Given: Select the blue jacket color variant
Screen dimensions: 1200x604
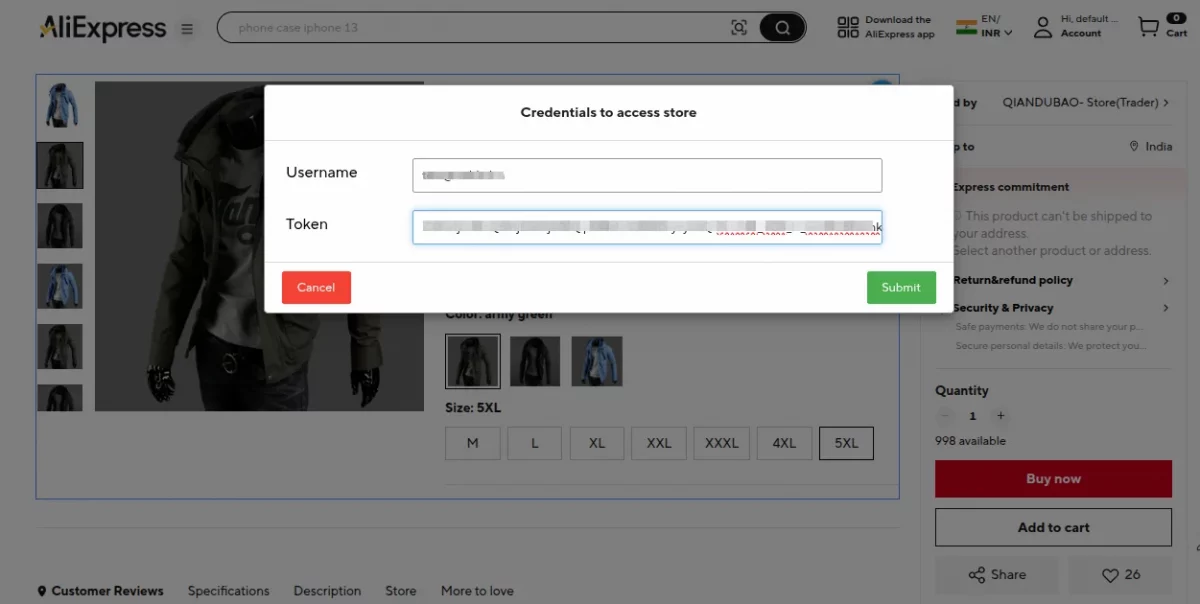Looking at the screenshot, I should (596, 361).
